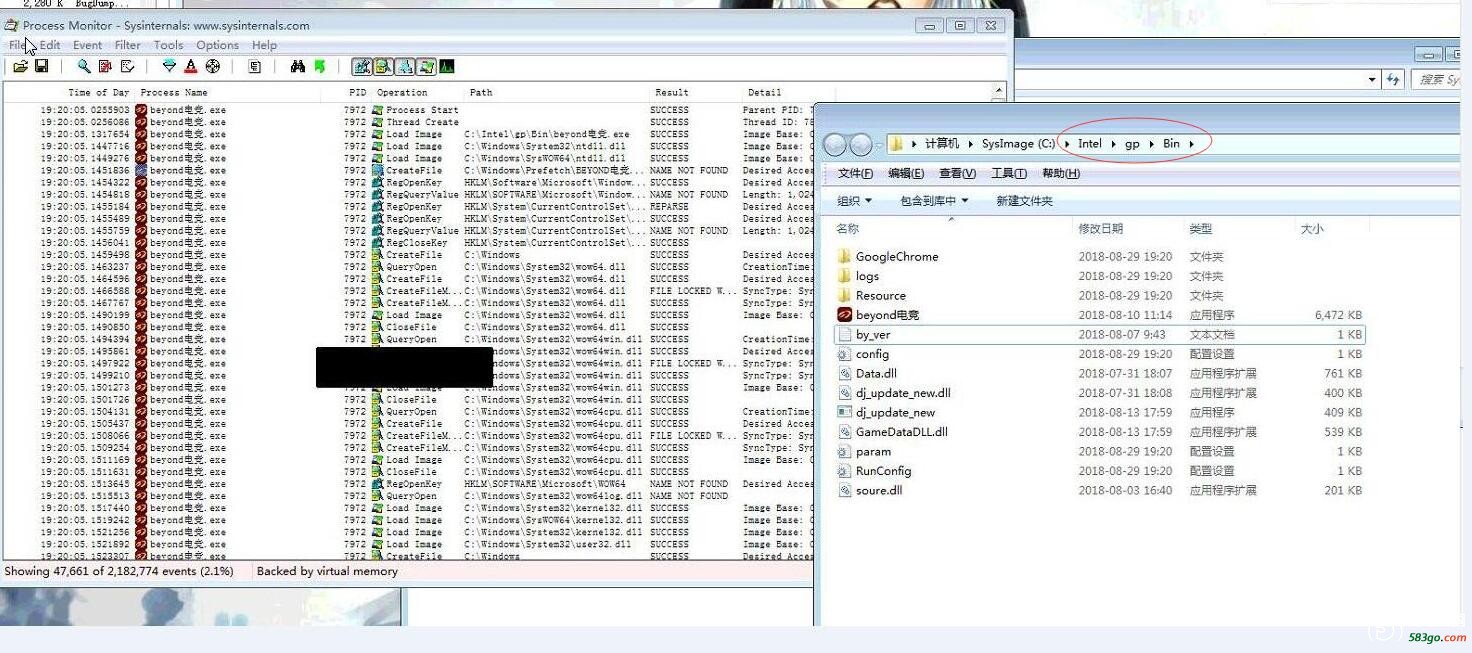Viewport: 1472px width, 653px height.
Task: Click the green Jump To Object icon
Action: (x=320, y=67)
